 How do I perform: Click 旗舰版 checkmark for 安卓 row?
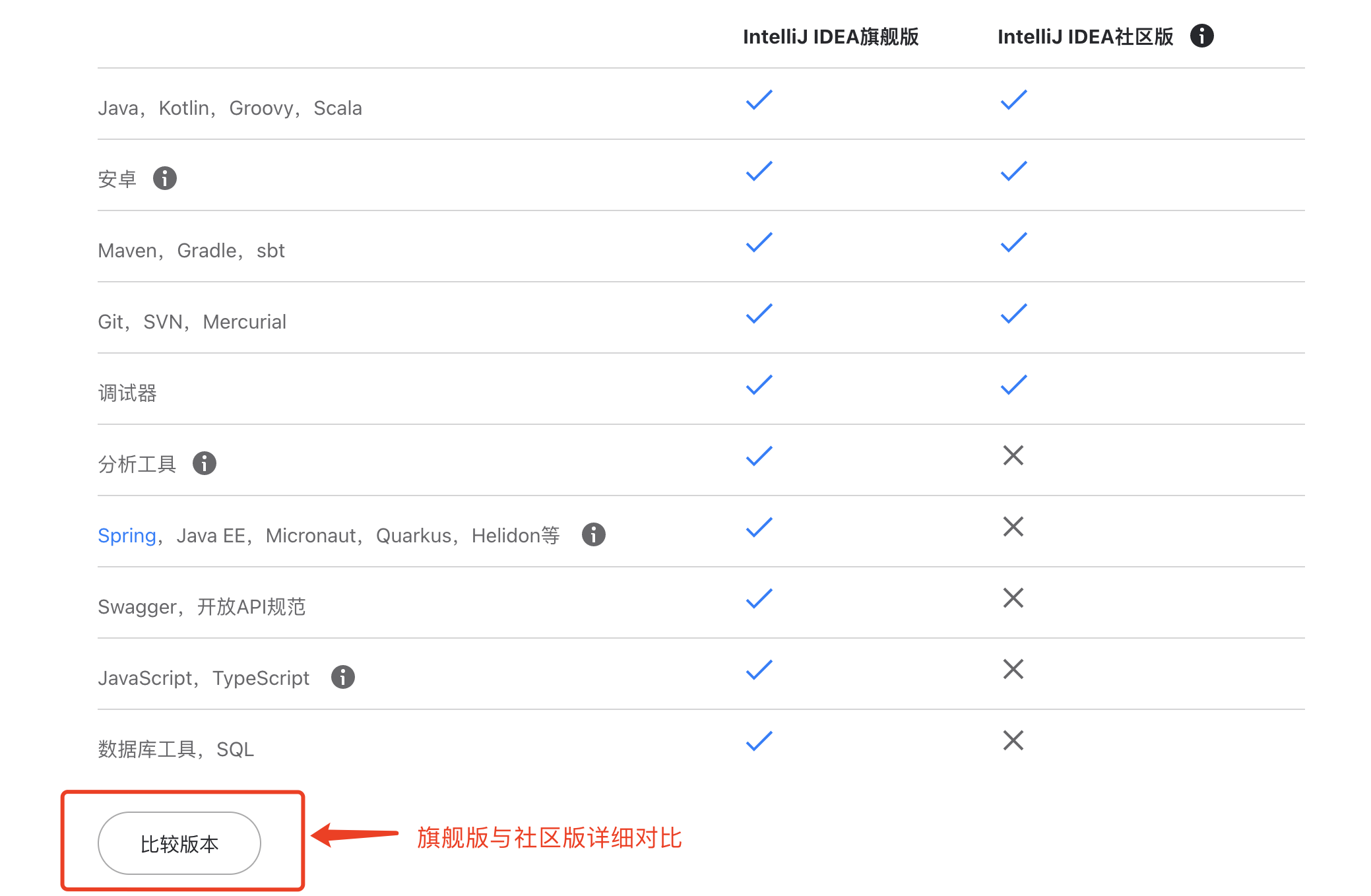(759, 172)
